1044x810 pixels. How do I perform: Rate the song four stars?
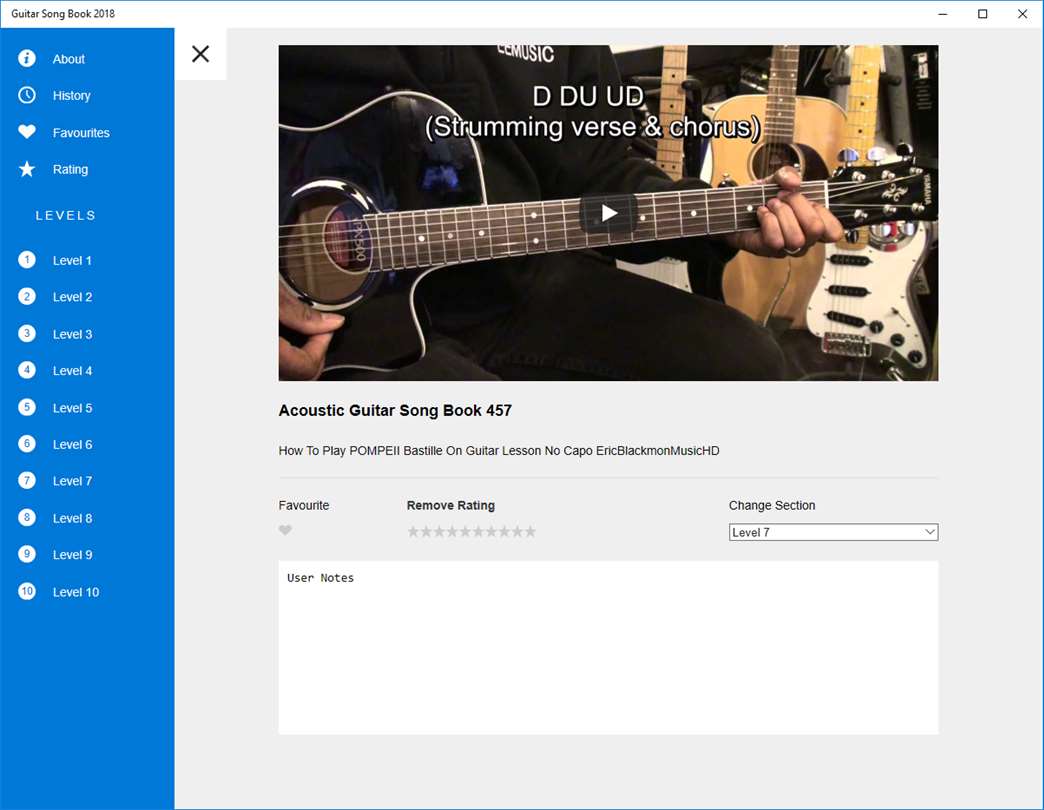point(453,531)
